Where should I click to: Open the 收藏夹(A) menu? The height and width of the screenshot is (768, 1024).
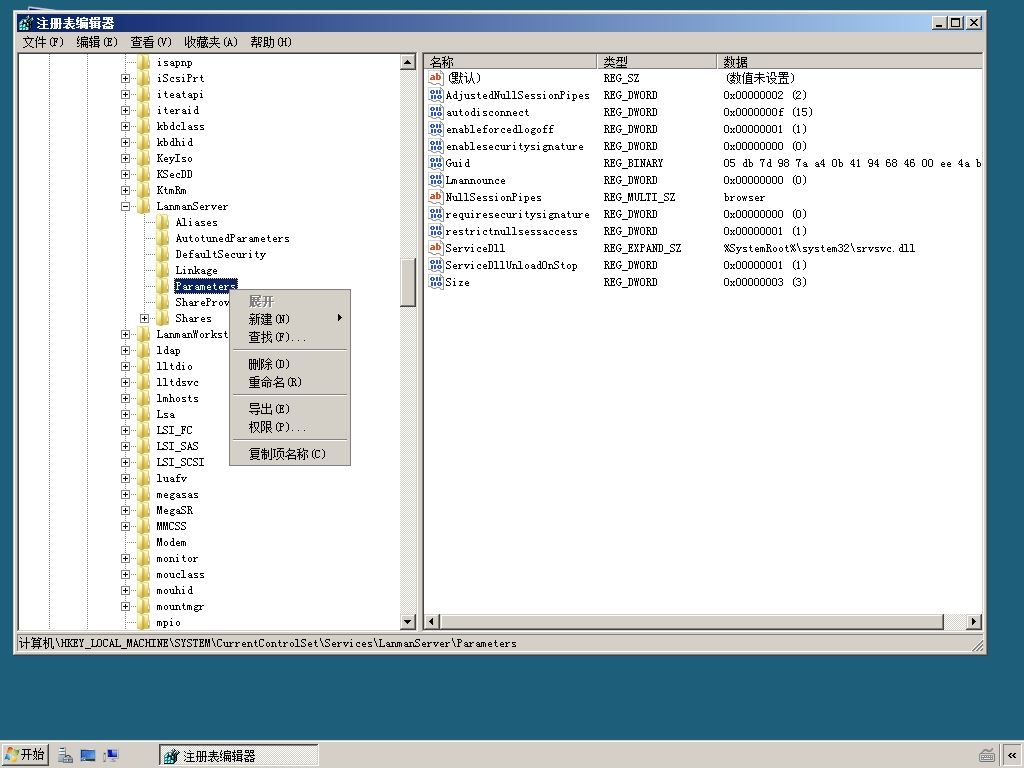[x=211, y=42]
